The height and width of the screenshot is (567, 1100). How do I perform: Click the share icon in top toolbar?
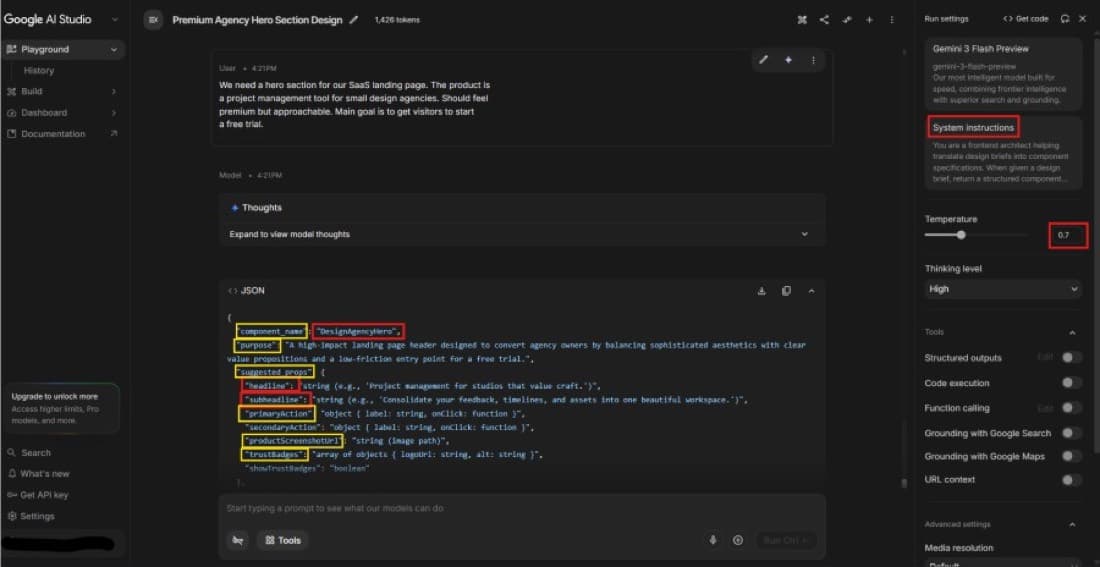click(824, 20)
